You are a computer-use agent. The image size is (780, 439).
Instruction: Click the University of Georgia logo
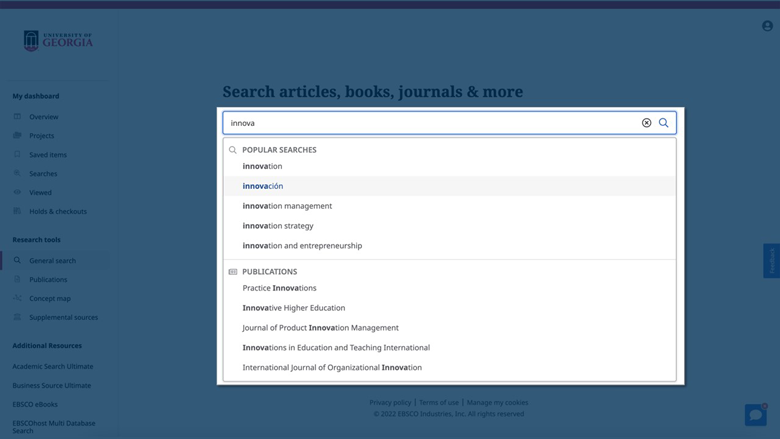58,41
